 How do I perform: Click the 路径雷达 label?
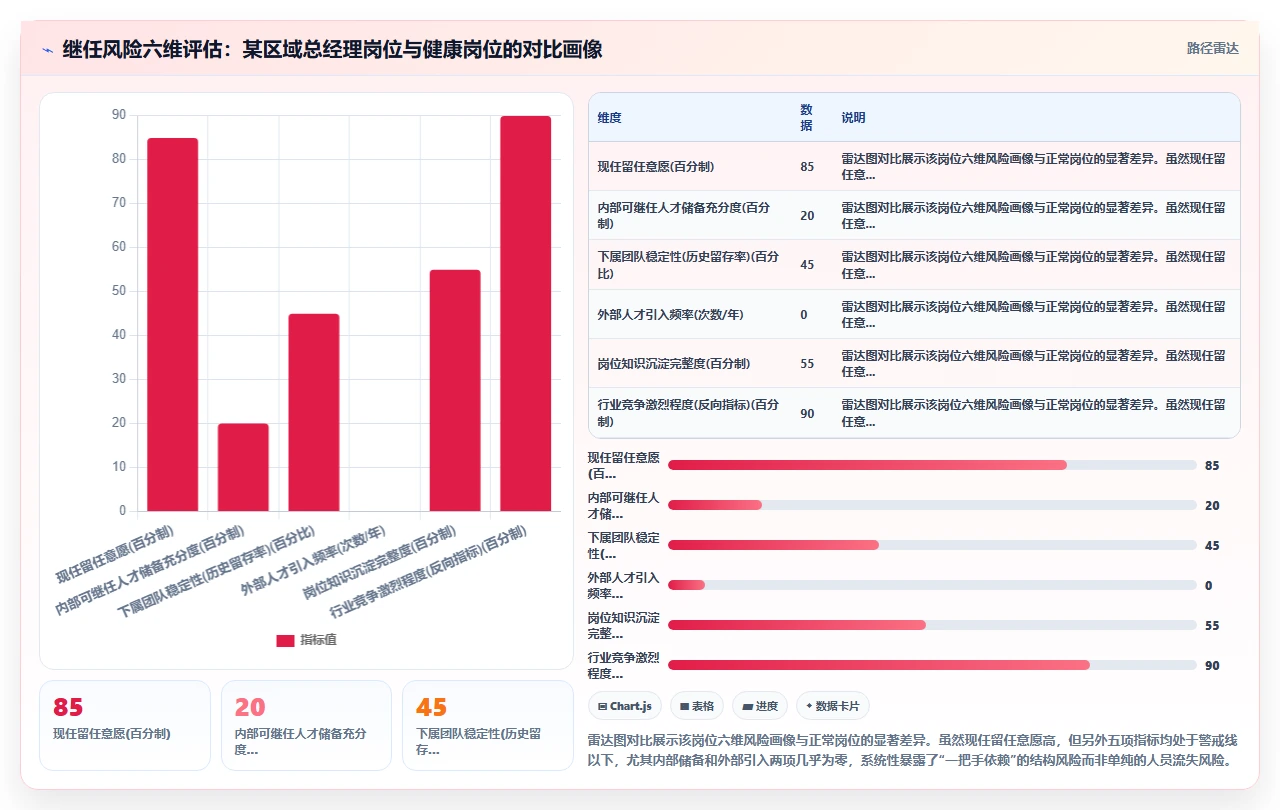click(x=1212, y=48)
